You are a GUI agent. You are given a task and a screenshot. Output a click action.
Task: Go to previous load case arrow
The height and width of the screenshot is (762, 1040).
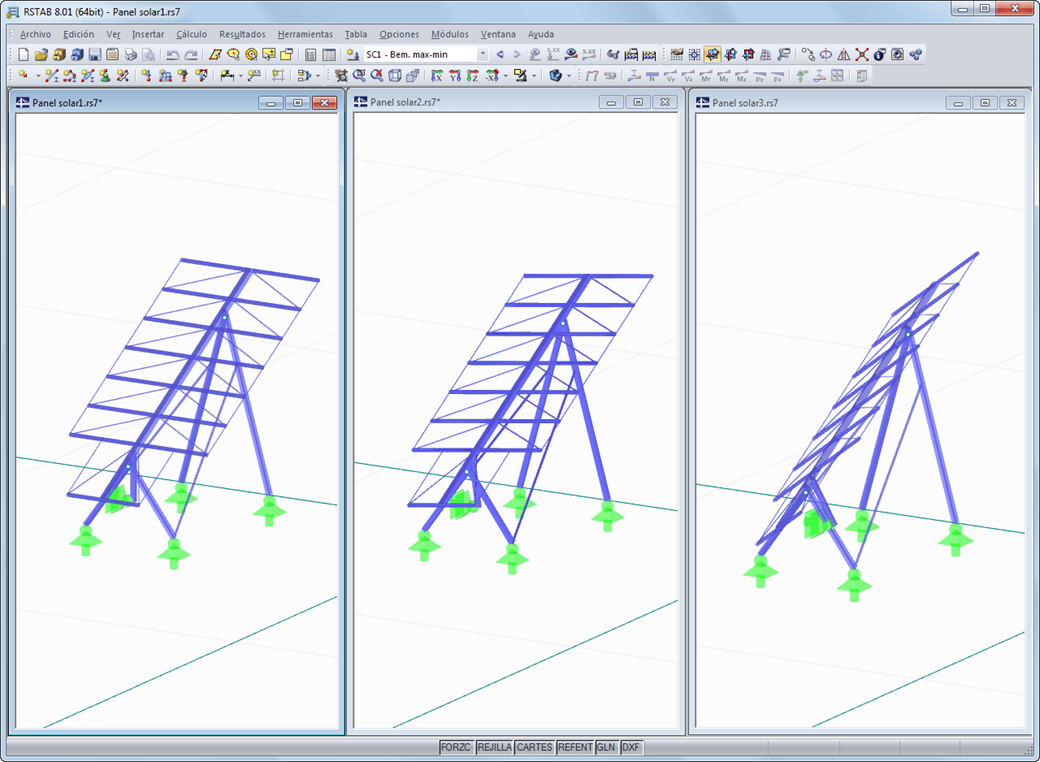coord(500,54)
